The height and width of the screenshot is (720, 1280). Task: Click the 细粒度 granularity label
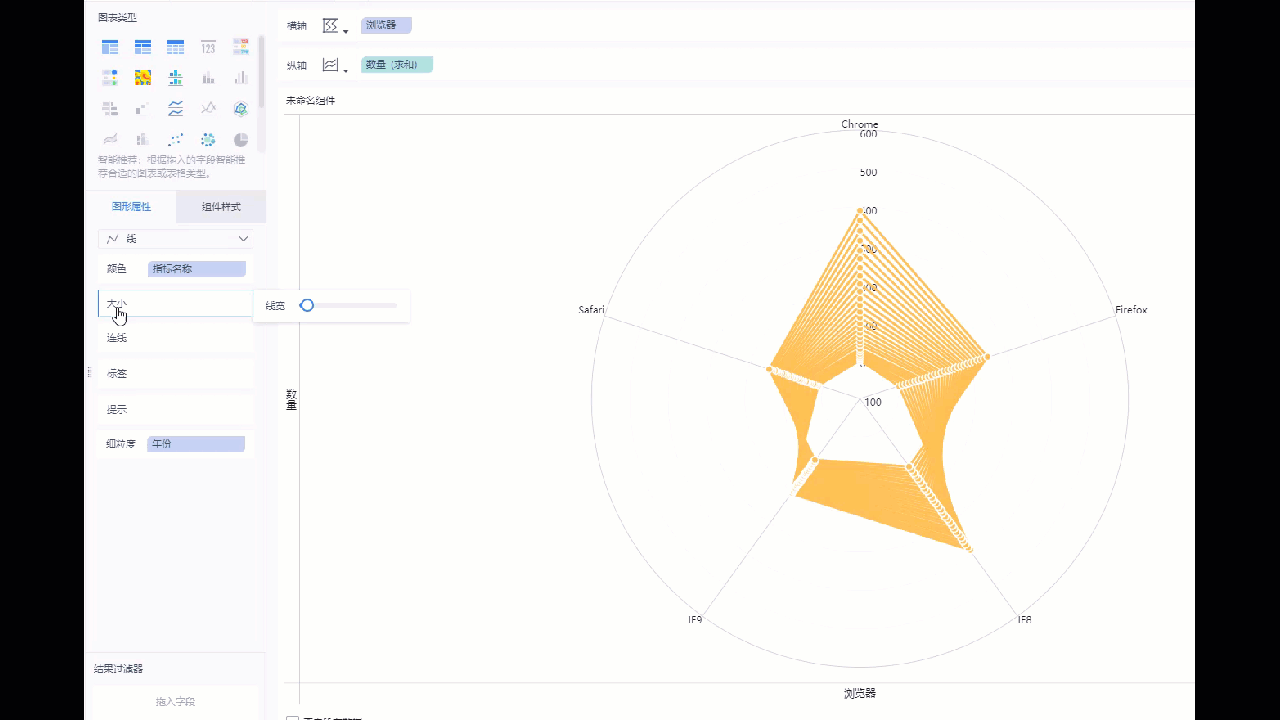click(x=122, y=444)
